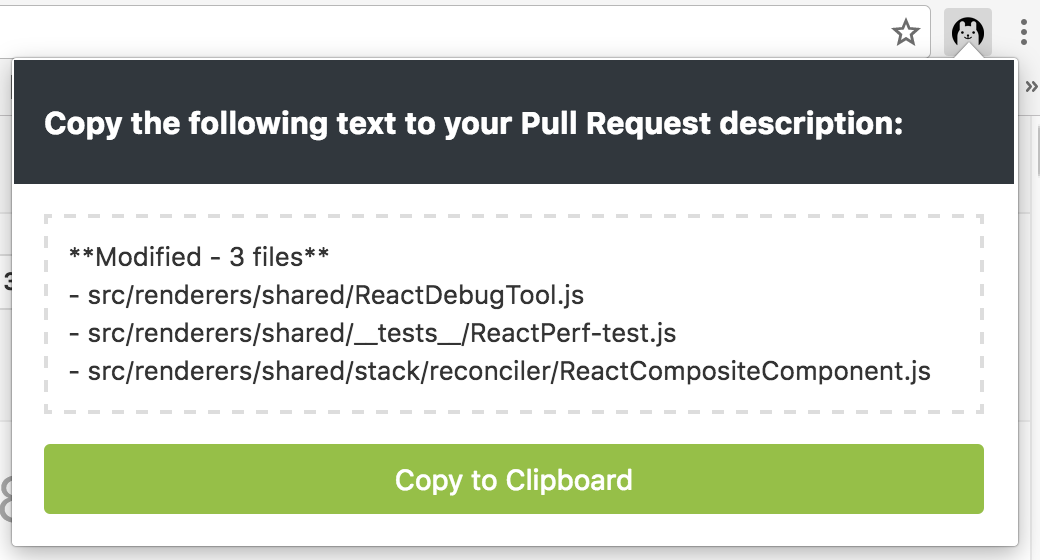The image size is (1040, 560).
Task: Toggle the bunny extension icon
Action: tap(968, 33)
